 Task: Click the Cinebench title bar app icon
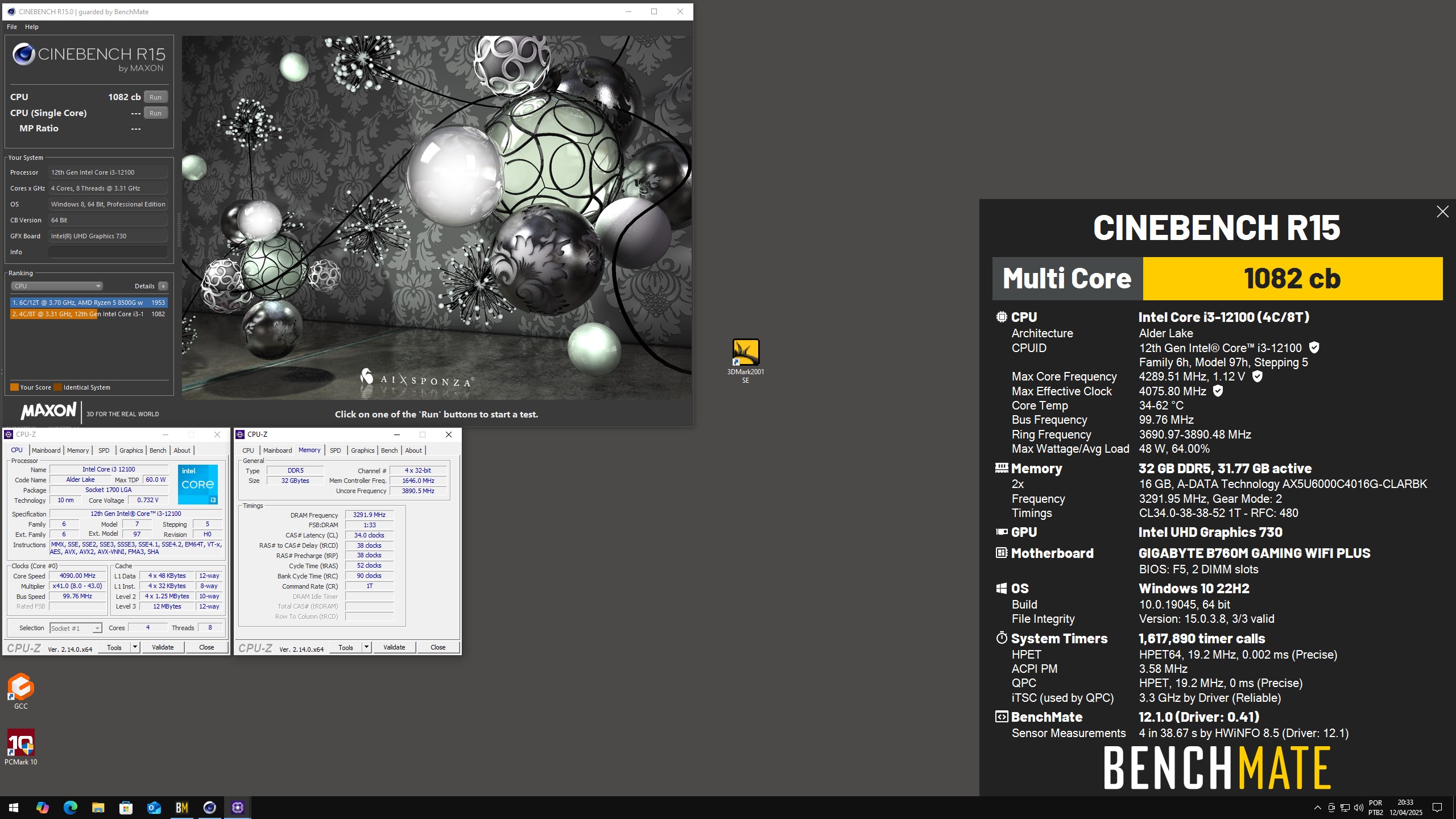click(x=11, y=11)
